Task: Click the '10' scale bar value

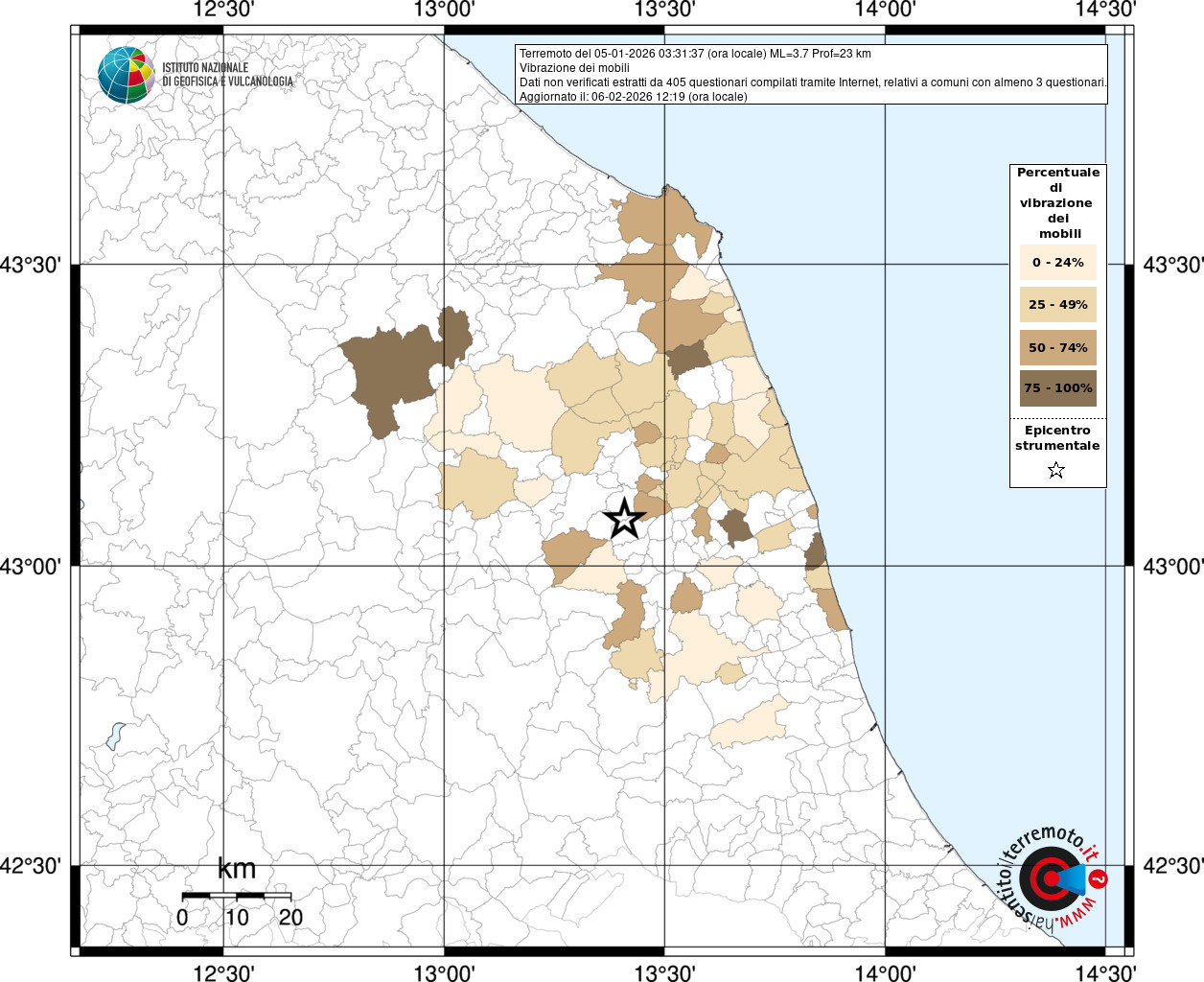Action: pyautogui.click(x=237, y=917)
